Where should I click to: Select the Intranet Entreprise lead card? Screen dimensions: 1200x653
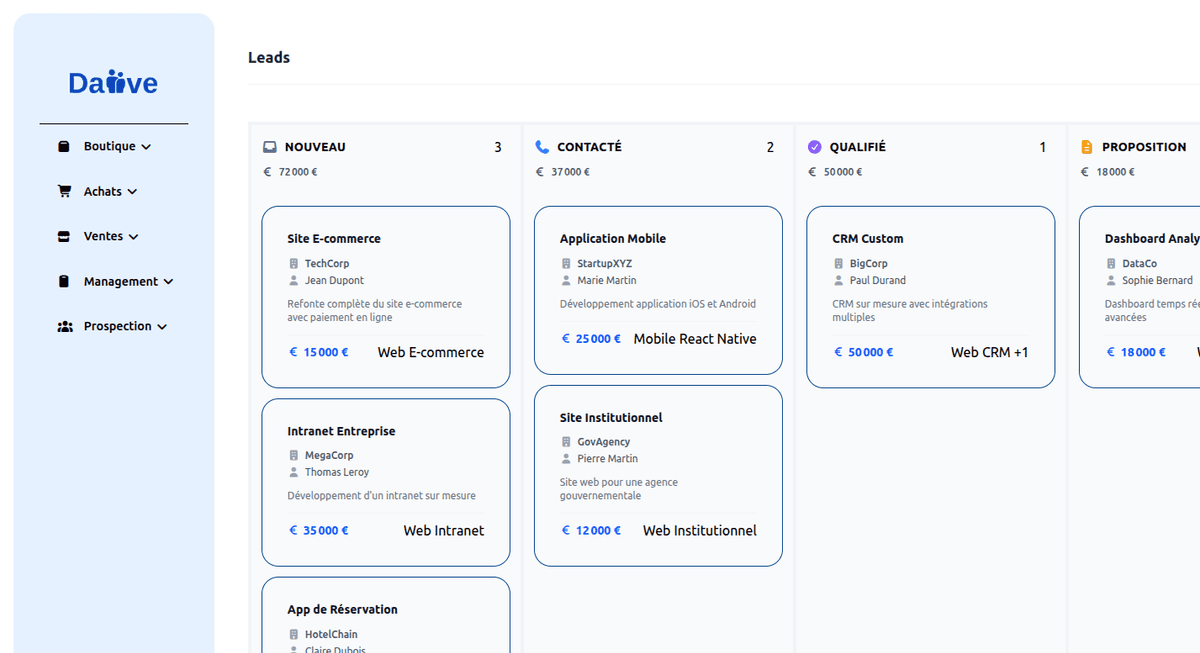tap(385, 482)
